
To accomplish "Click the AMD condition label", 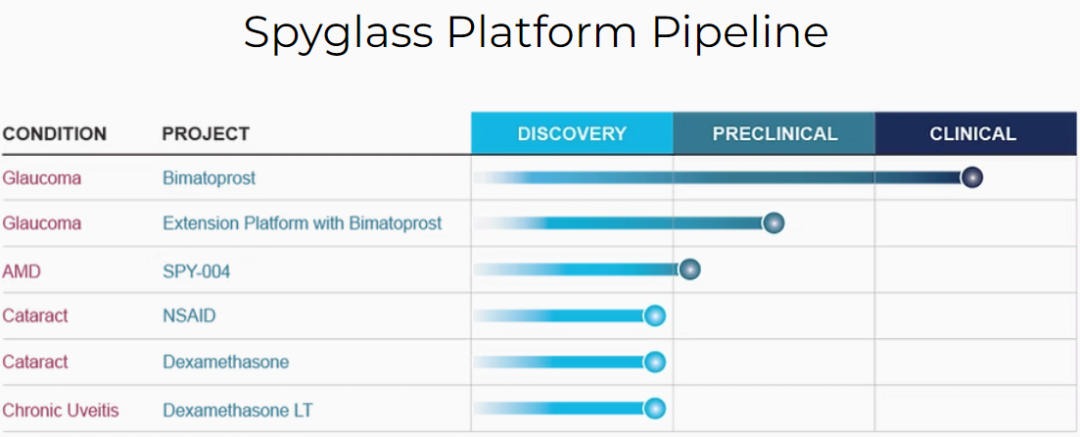I will [22, 272].
